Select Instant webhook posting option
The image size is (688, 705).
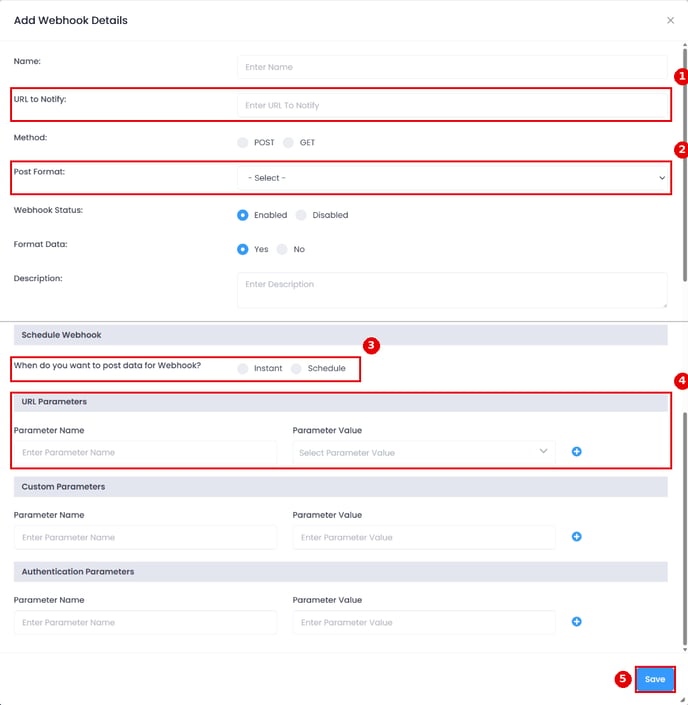[x=243, y=369]
